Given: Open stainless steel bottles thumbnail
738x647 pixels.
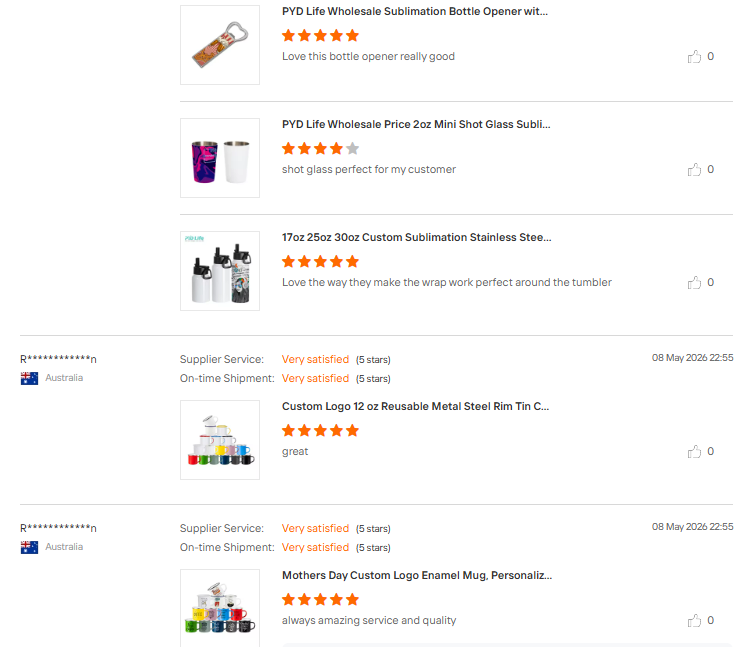Looking at the screenshot, I should click(x=220, y=271).
